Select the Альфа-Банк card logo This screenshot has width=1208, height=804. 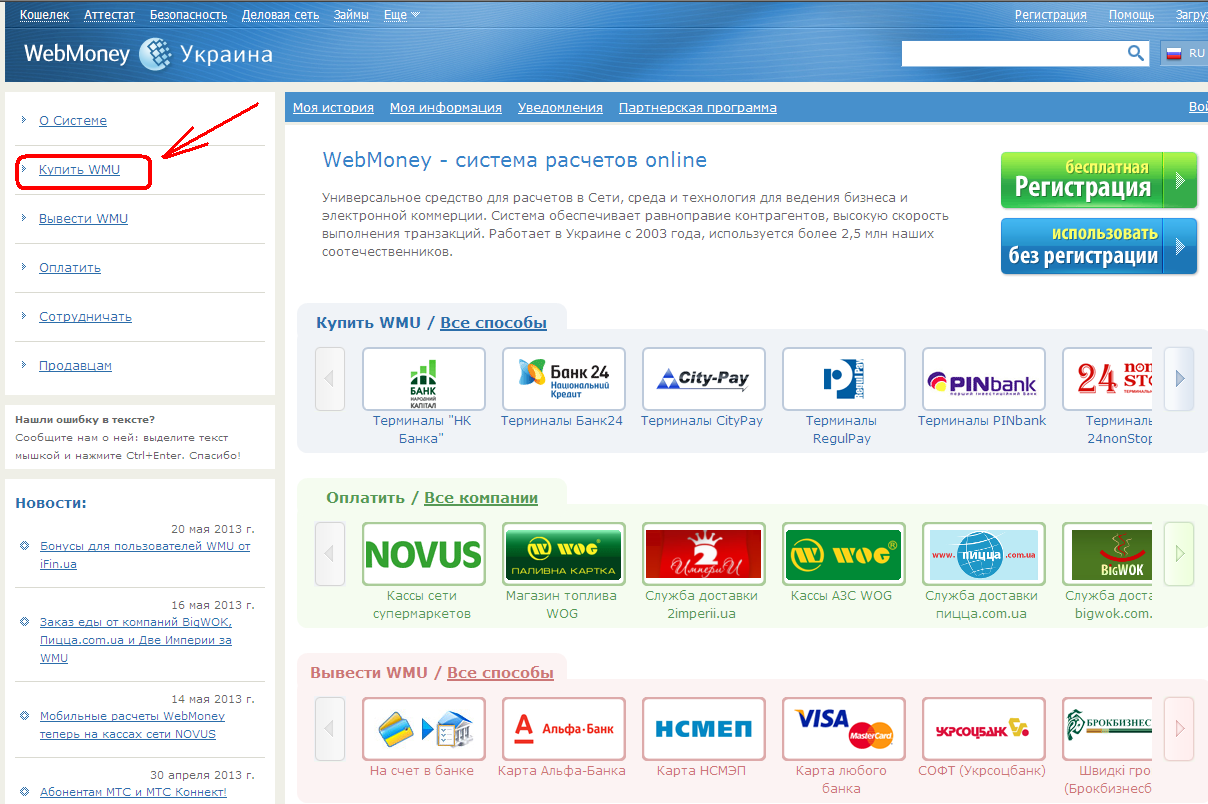pos(564,729)
